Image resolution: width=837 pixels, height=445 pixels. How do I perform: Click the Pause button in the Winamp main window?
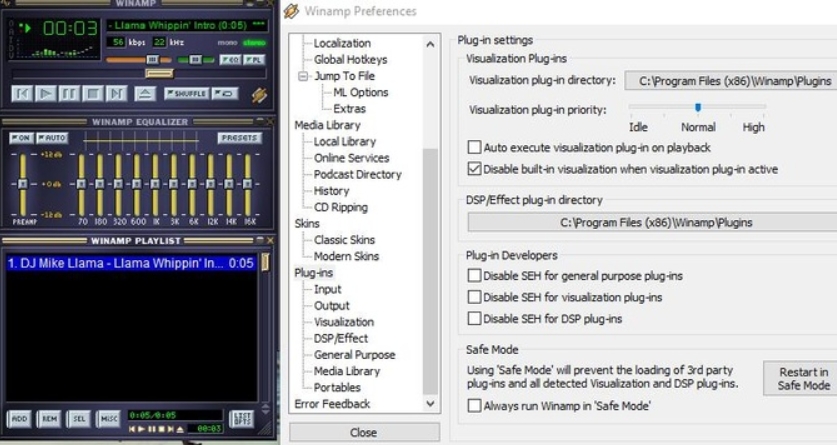pos(69,94)
